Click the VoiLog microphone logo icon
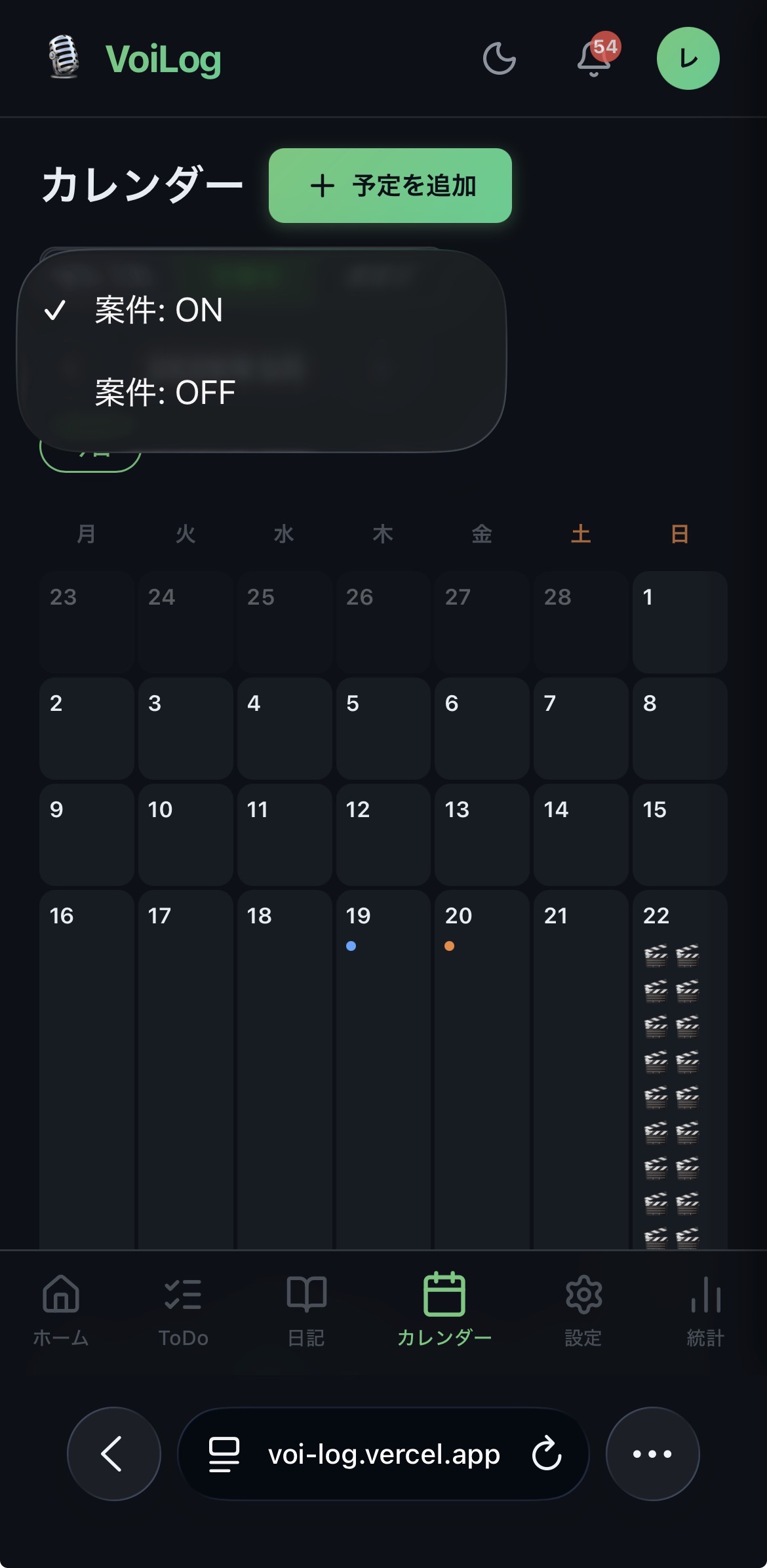 coord(64,58)
